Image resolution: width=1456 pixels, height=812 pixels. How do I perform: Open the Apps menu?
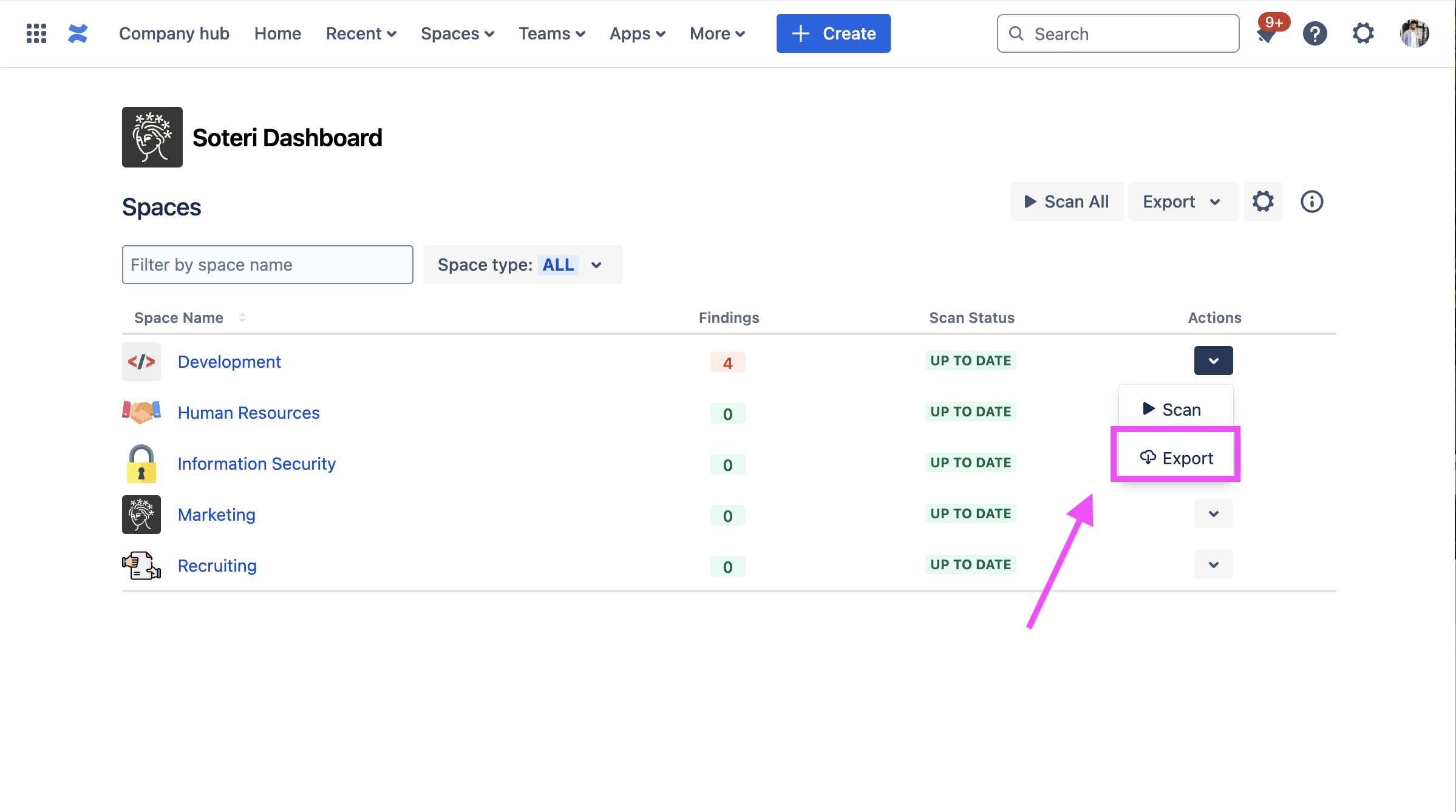(x=637, y=33)
